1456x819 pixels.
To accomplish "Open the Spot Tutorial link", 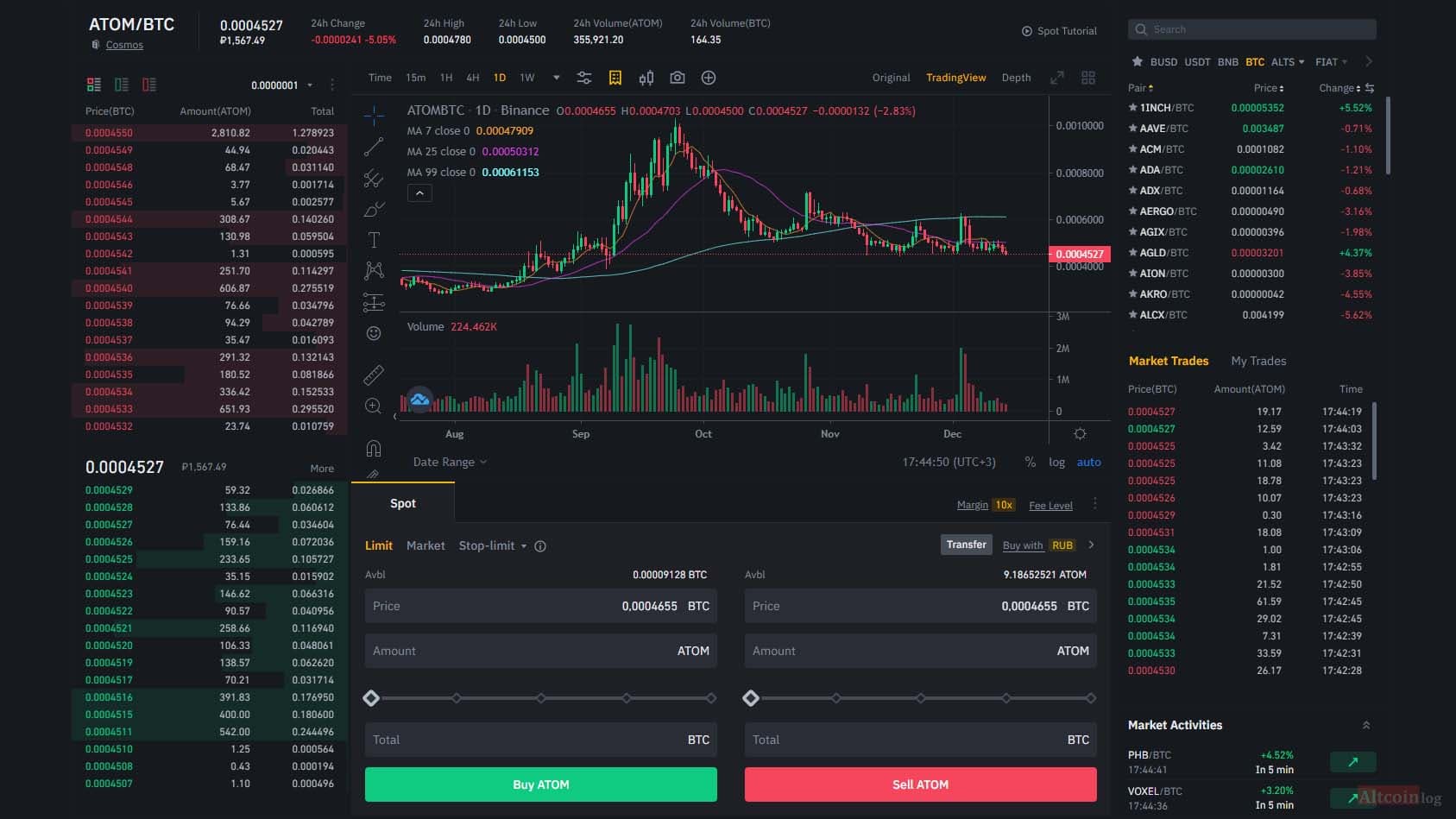I will pos(1059,31).
